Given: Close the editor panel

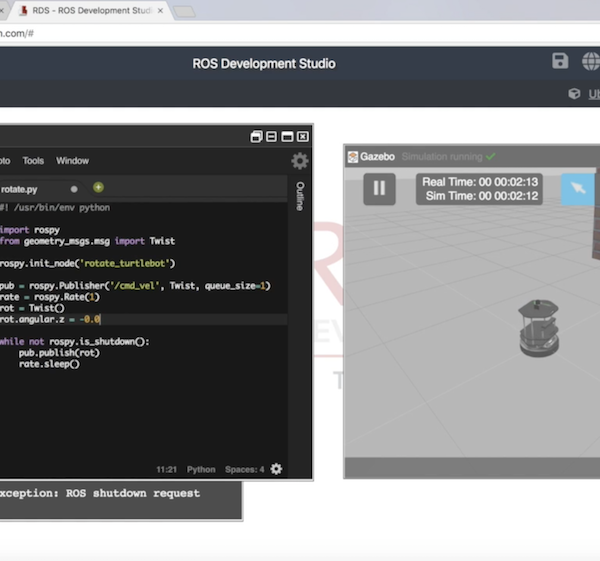Looking at the screenshot, I should click(303, 137).
